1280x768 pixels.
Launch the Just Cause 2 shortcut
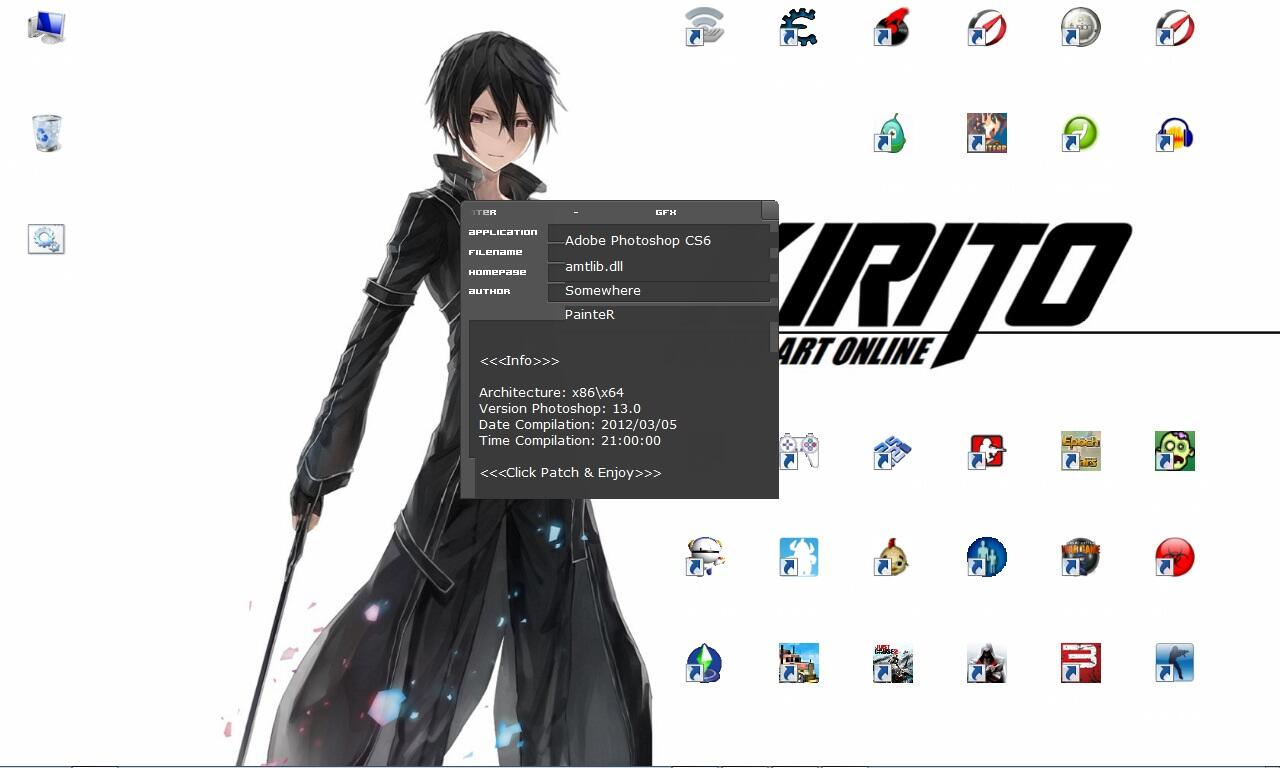click(892, 663)
